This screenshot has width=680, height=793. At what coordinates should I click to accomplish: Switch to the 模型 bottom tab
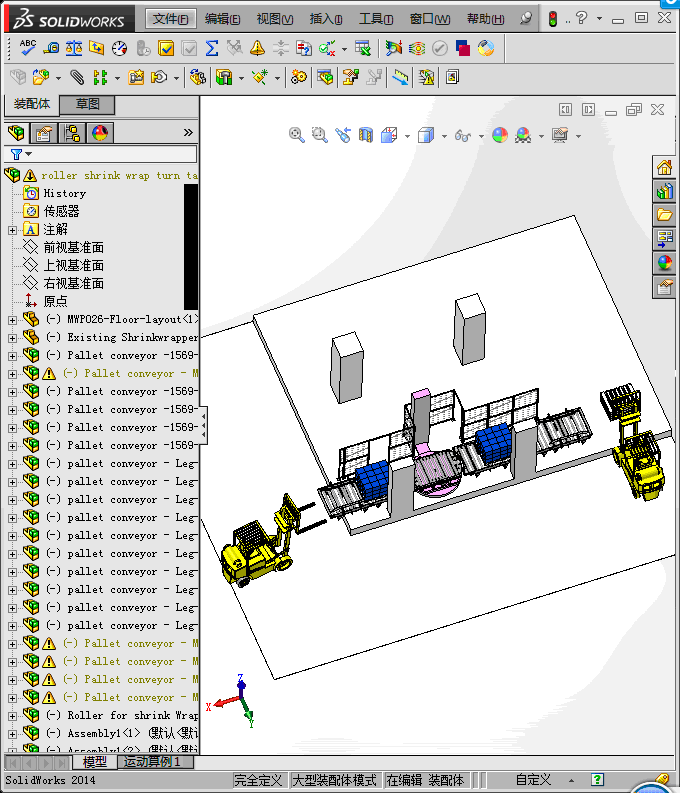point(95,762)
